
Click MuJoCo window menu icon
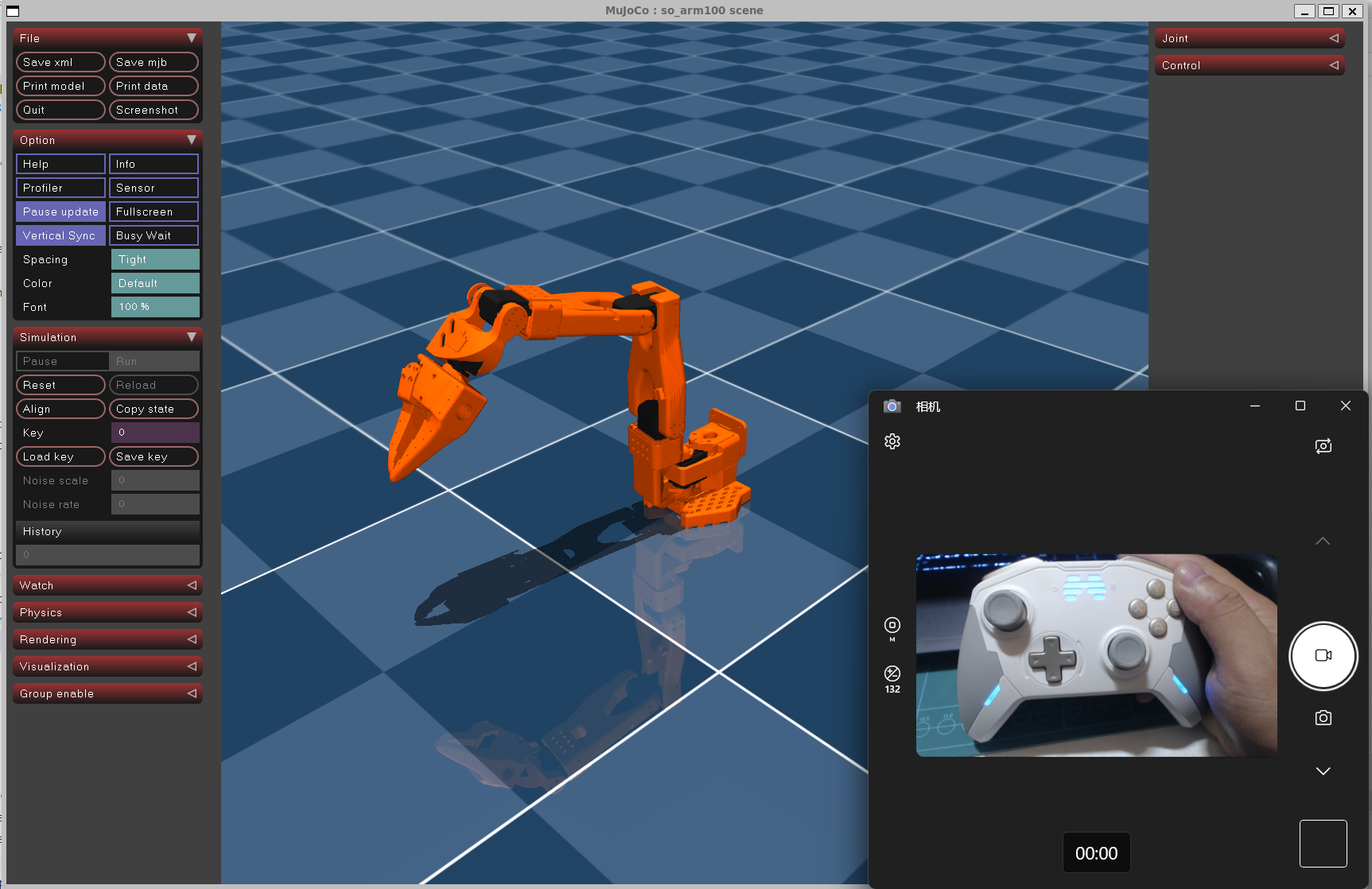(13, 10)
